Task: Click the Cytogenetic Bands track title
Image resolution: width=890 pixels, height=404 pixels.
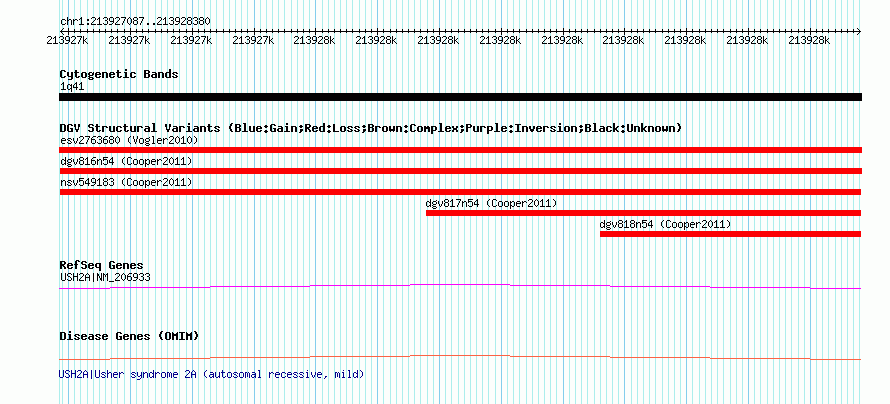Action: click(119, 74)
